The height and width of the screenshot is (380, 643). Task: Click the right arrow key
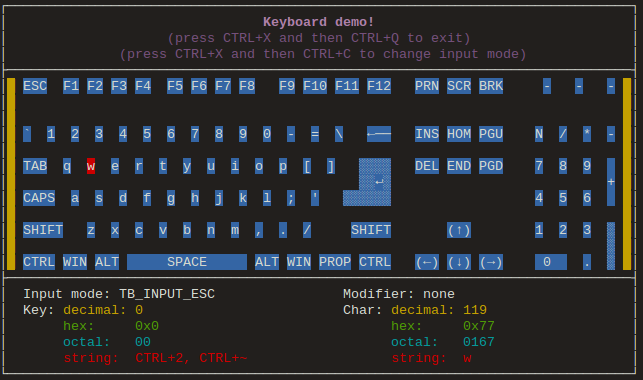[491, 262]
